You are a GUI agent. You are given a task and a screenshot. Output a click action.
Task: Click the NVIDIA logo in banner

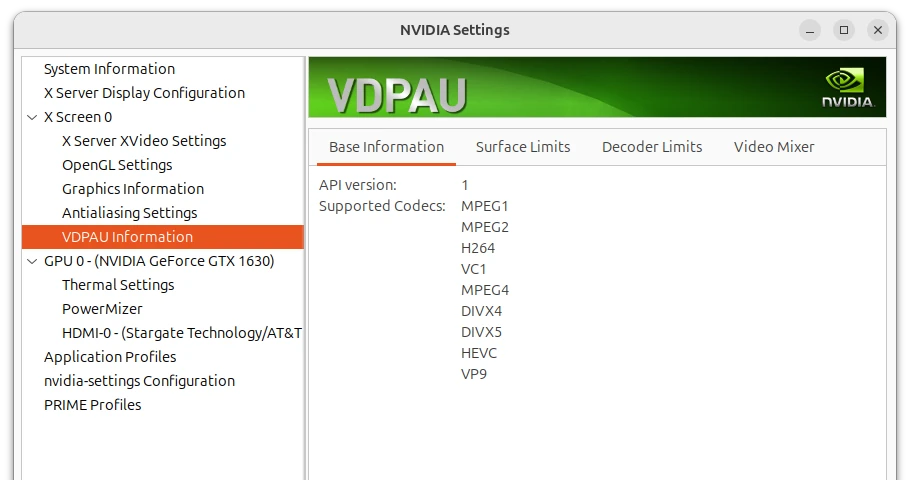(x=847, y=88)
